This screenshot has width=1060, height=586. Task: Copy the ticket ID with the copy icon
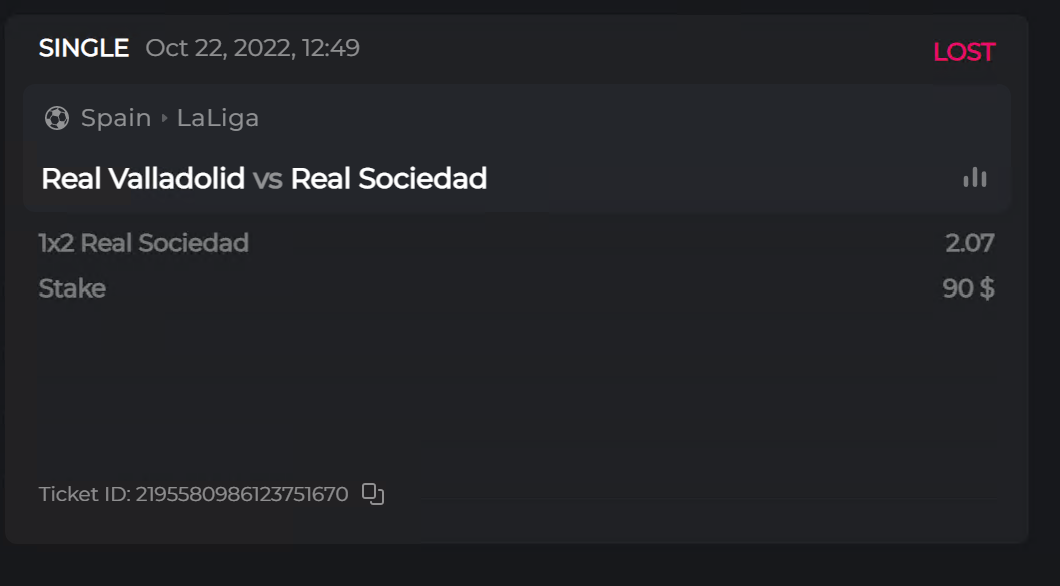(x=373, y=494)
